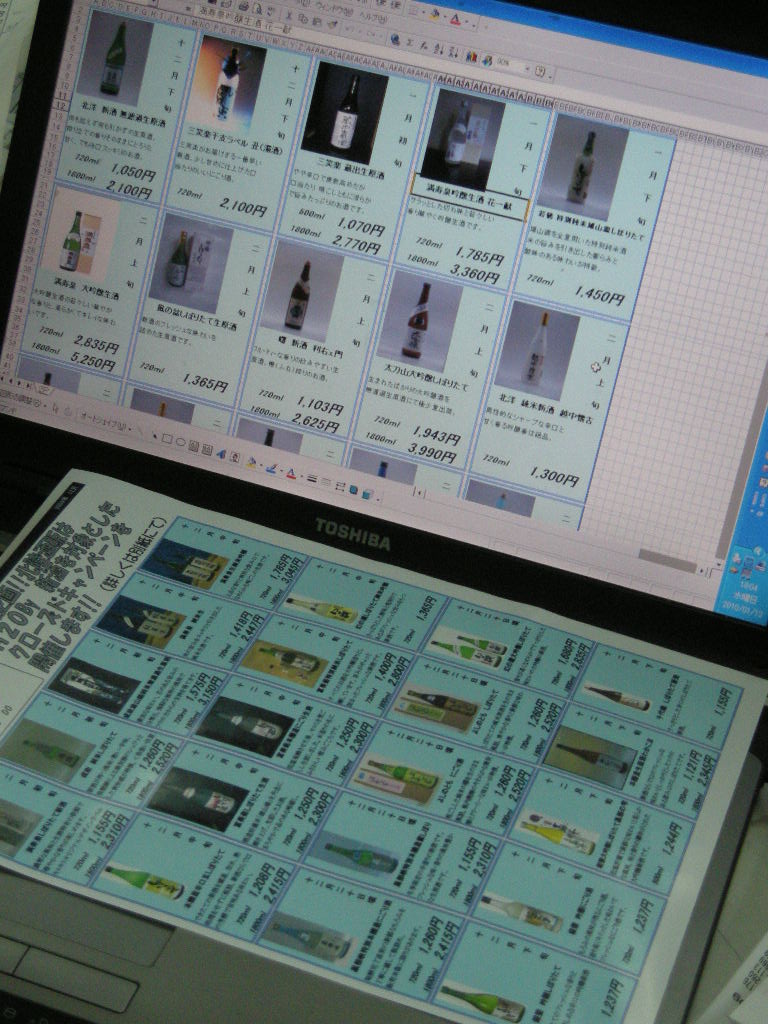
Task: Click the Copy icon in the toolbar
Action: pyautogui.click(x=303, y=18)
